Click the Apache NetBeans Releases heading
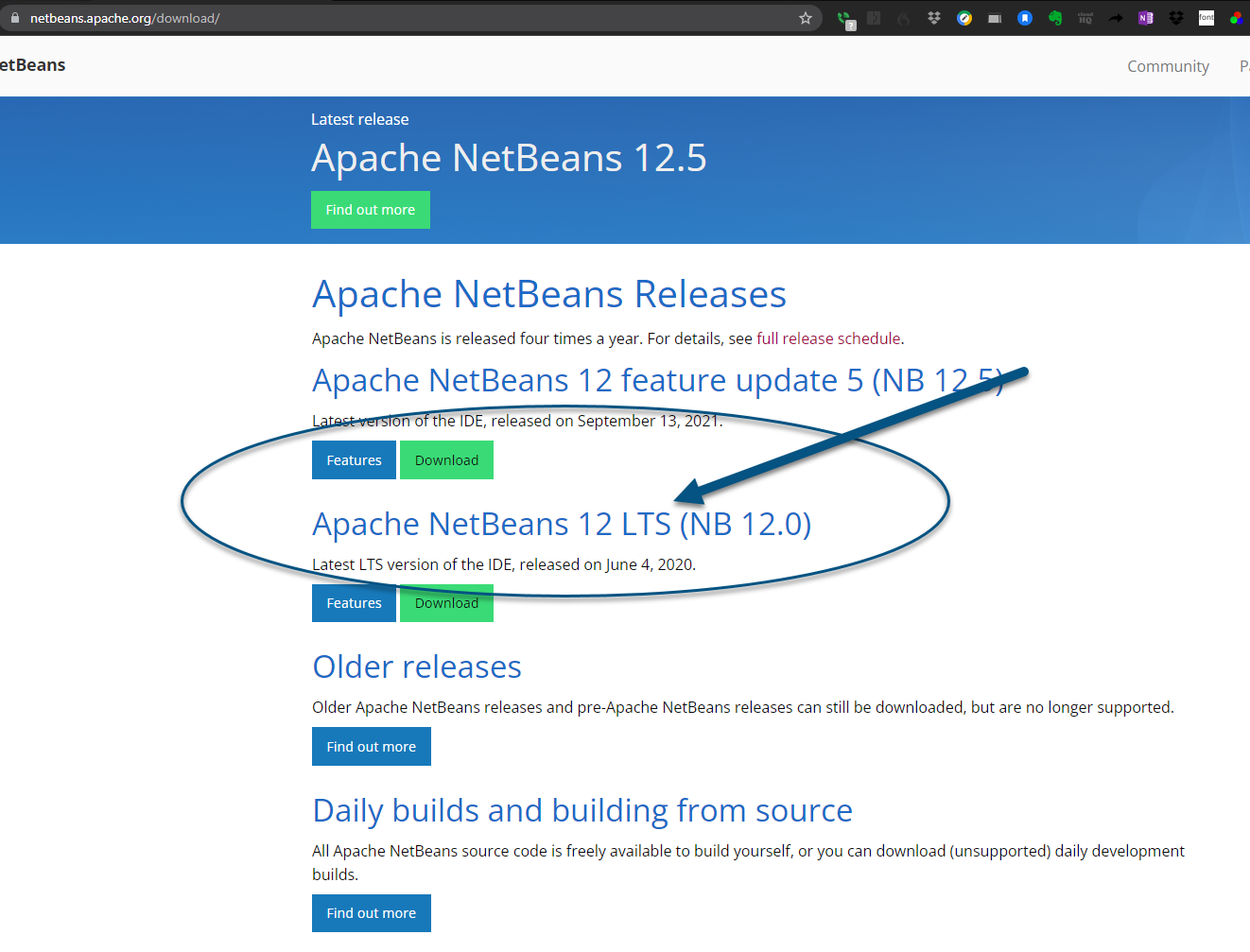The height and width of the screenshot is (952, 1250). pyautogui.click(x=549, y=294)
